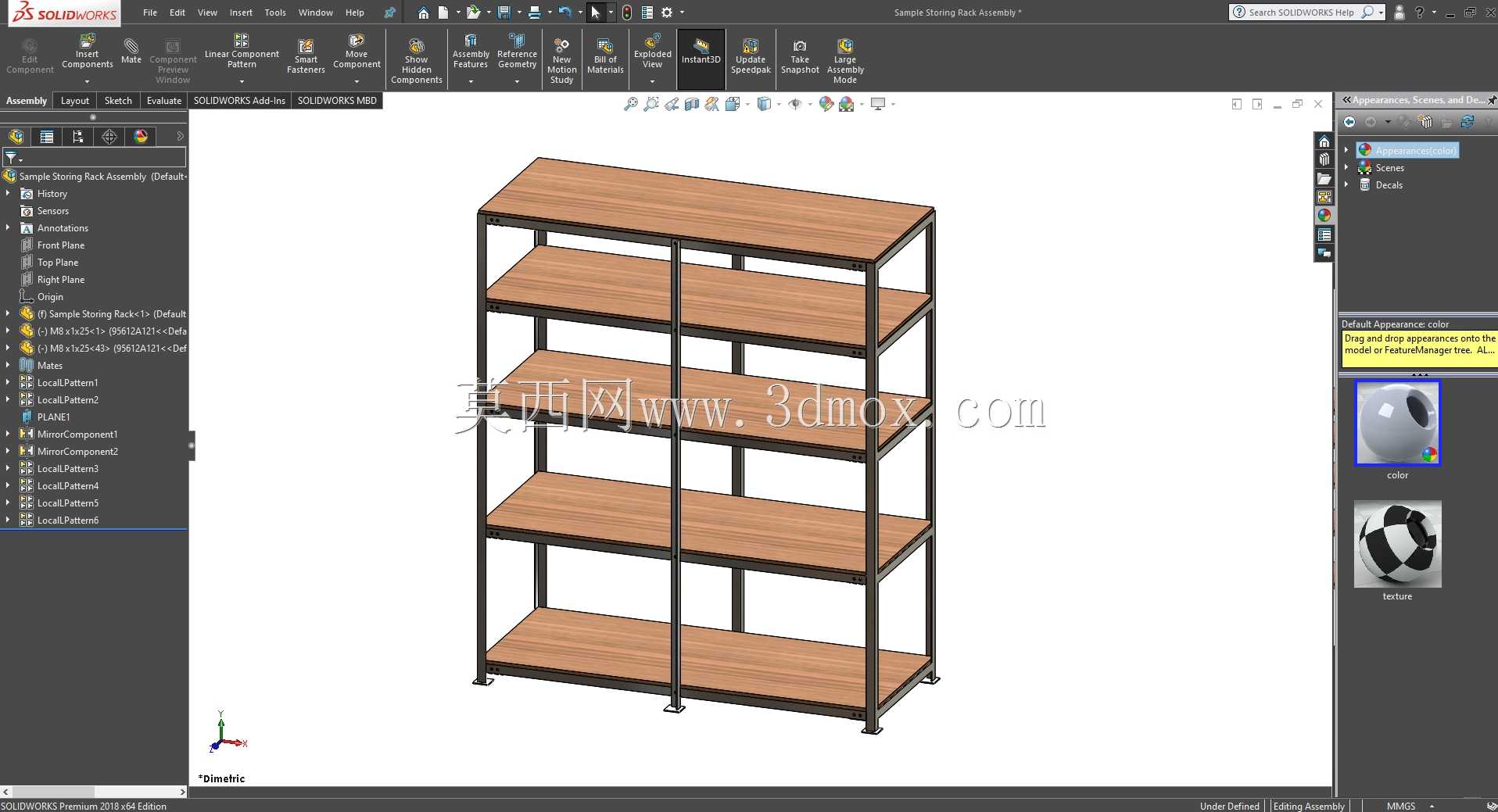The width and height of the screenshot is (1498, 812).
Task: Expand the LocalPattern1 node
Action: (8, 382)
